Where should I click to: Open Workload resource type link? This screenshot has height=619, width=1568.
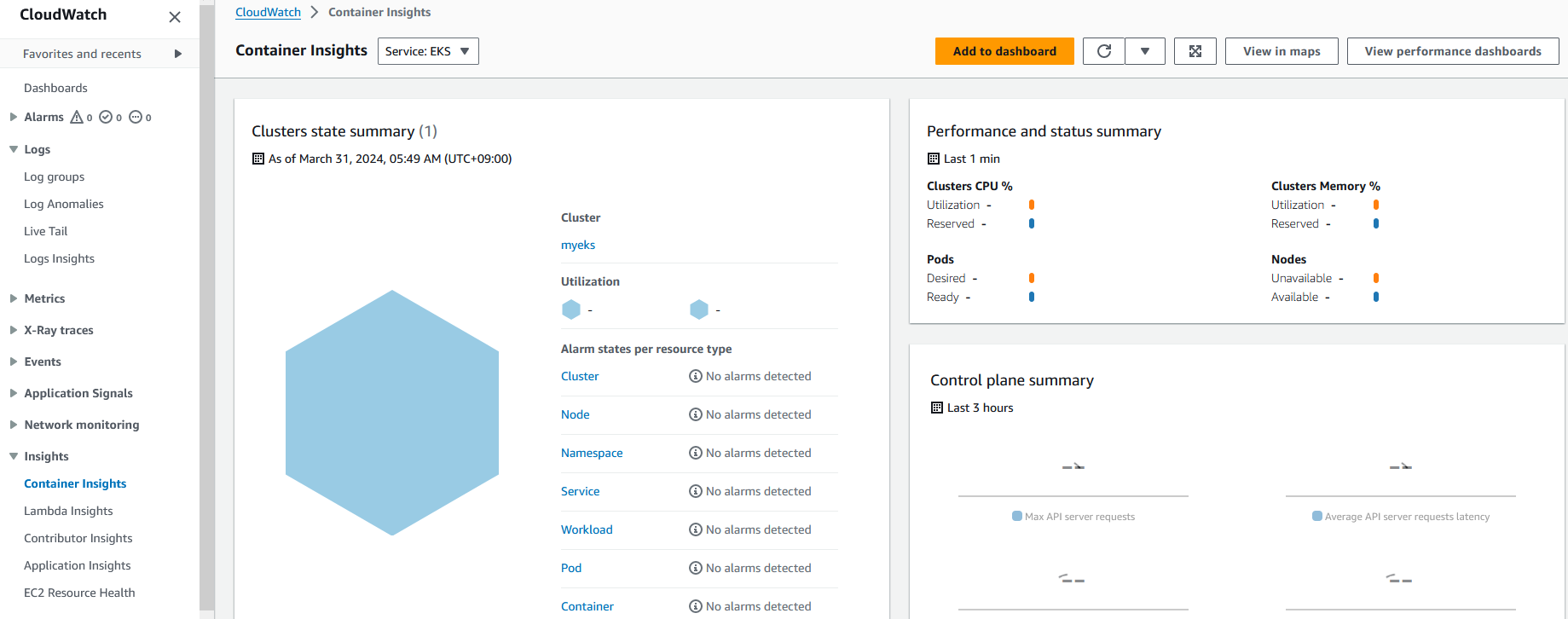coord(587,529)
